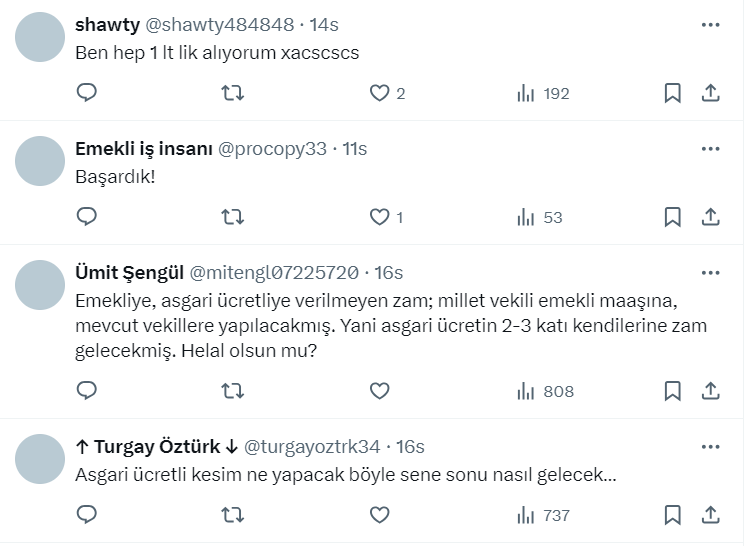Open Turgay Öztürk's profile avatar
Screen dimensions: 749x546
pos(41,458)
